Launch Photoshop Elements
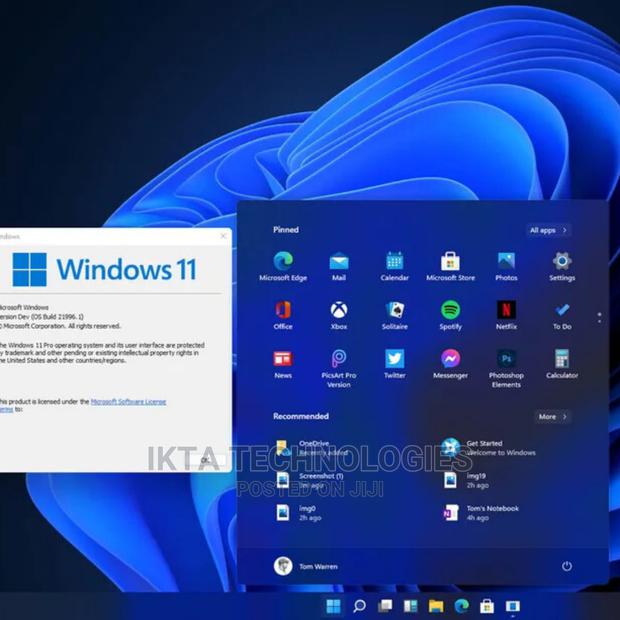Viewport: 620px width, 620px height. point(506,369)
